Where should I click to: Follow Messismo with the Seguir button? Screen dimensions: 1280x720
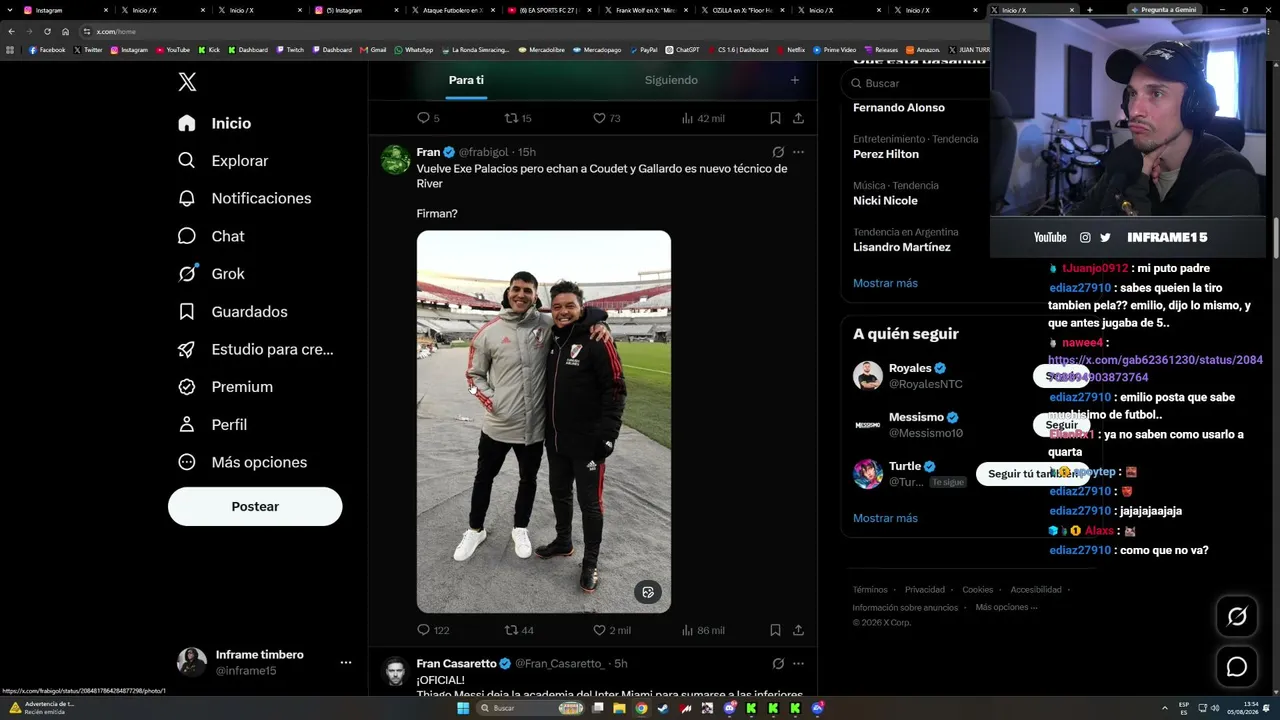tap(1061, 425)
